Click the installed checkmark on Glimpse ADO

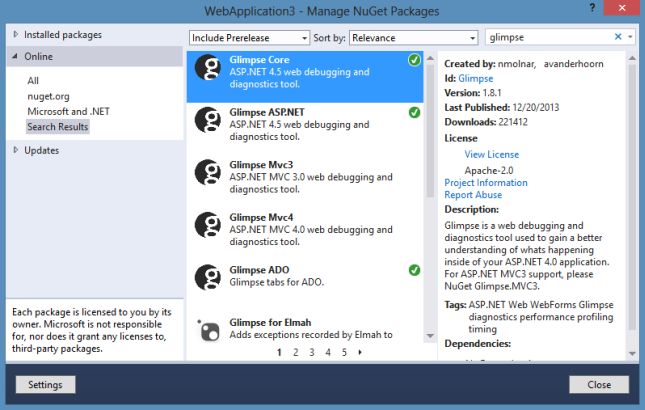click(x=414, y=270)
